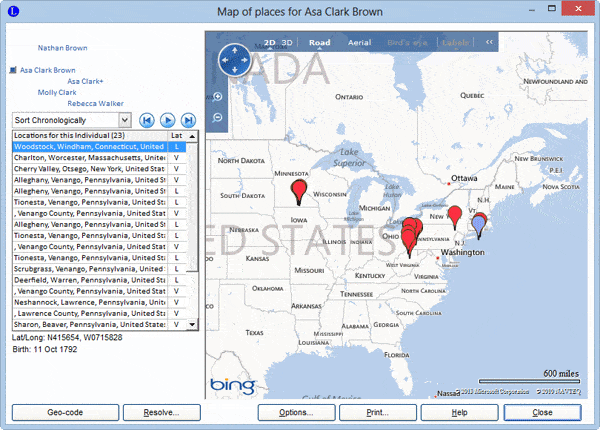Jump to last location playback button
600x430 pixels.
pos(188,120)
